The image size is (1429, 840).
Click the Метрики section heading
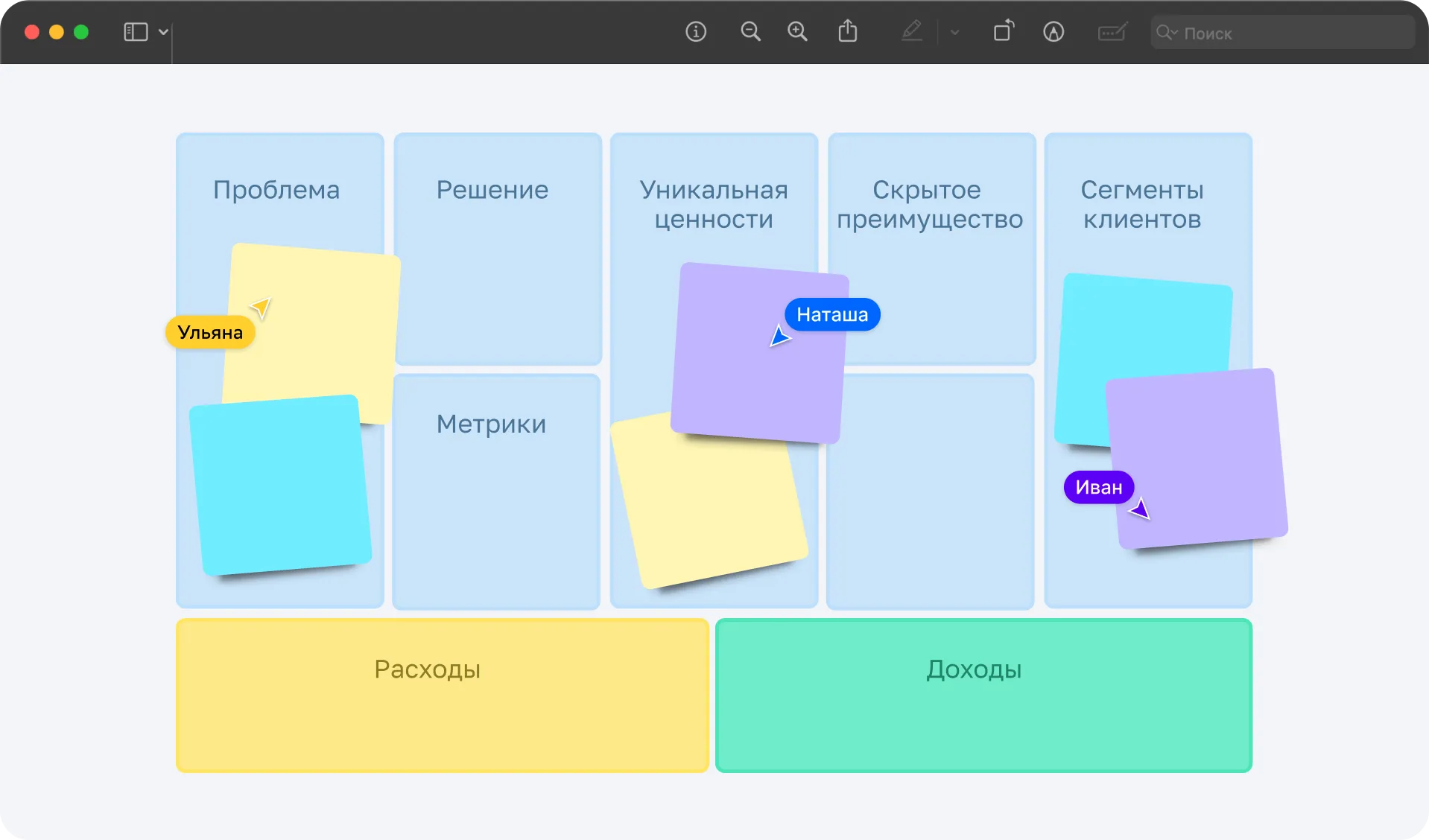tap(491, 424)
